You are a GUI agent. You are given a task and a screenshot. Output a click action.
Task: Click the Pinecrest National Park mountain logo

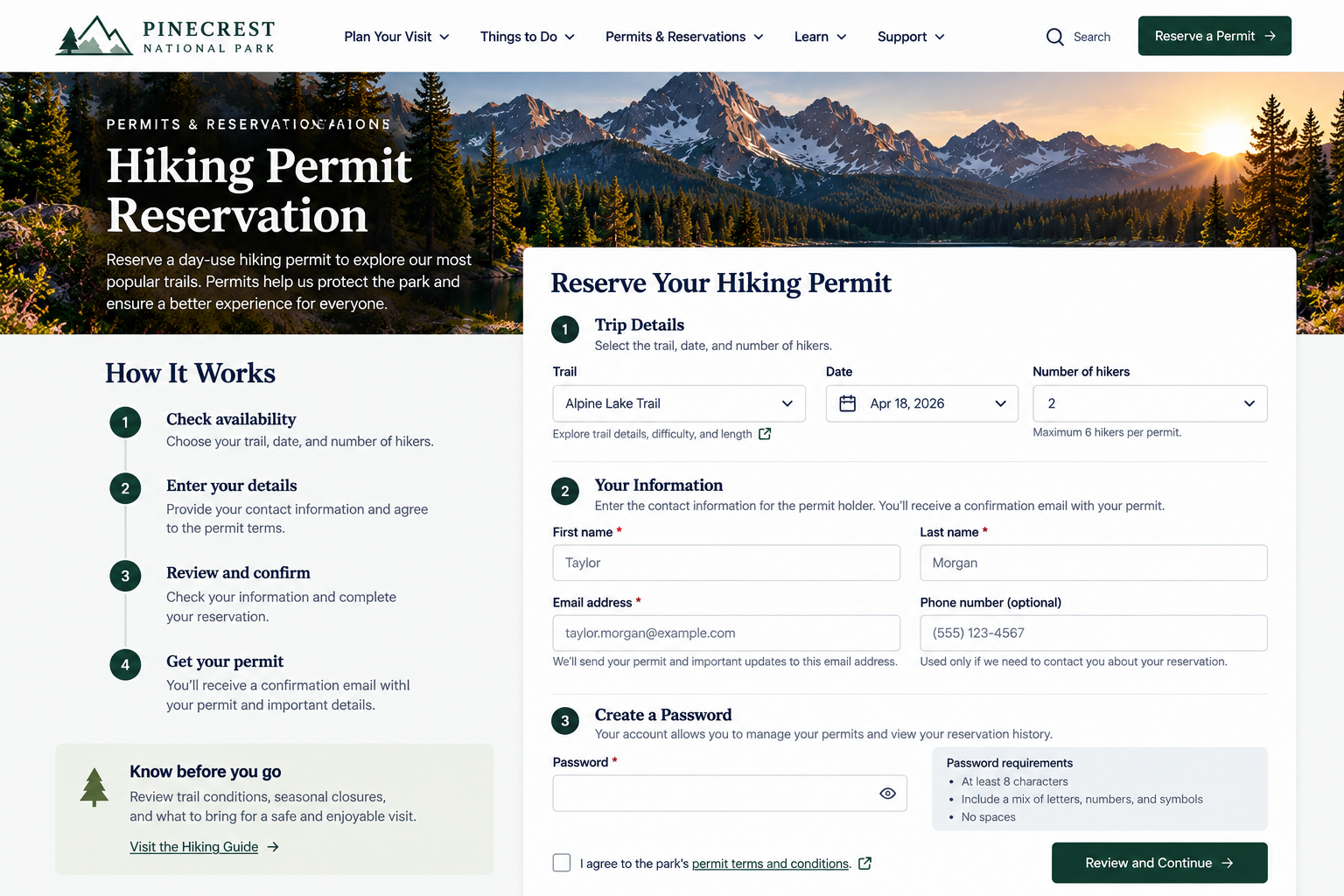click(x=94, y=36)
